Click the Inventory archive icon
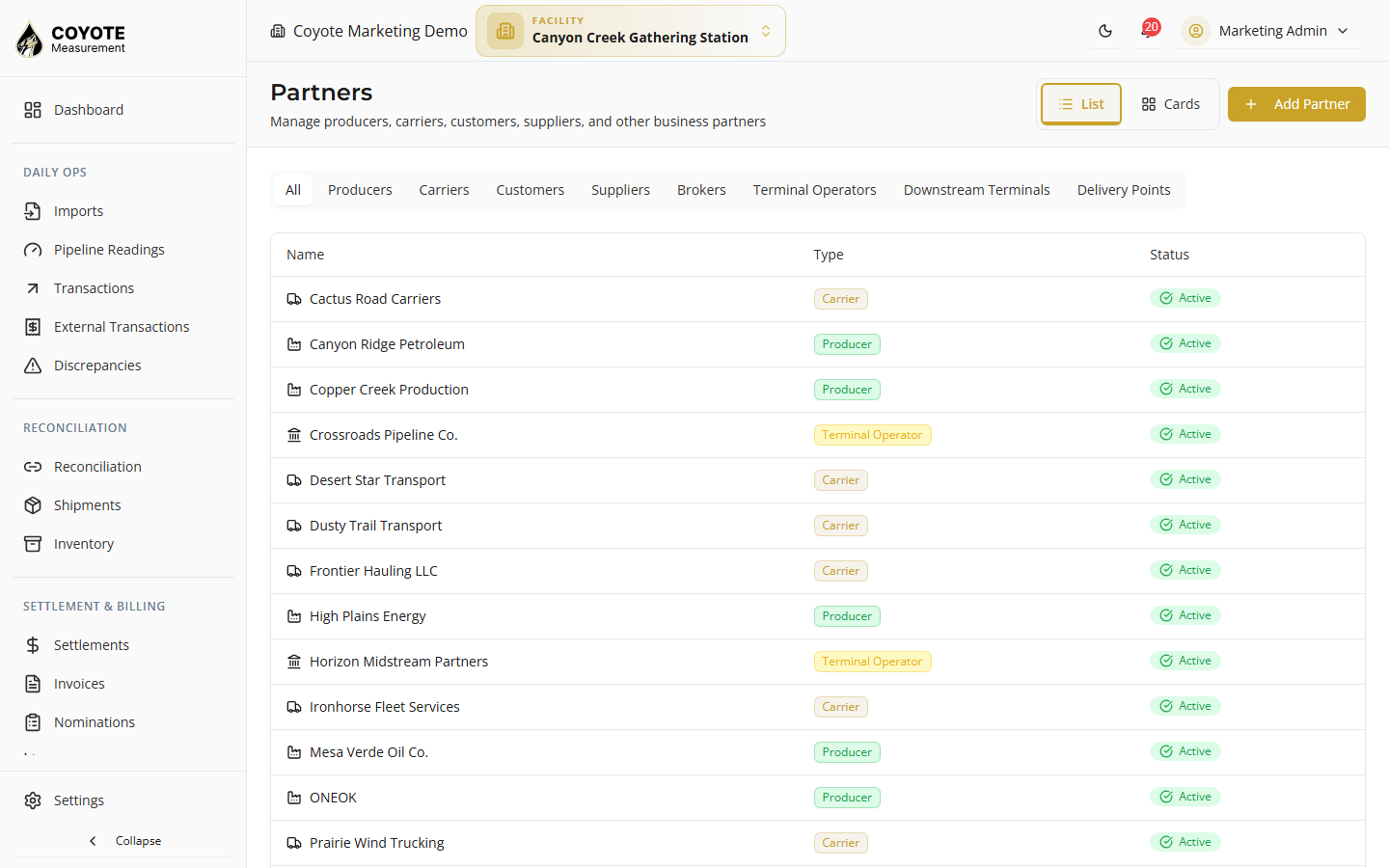This screenshot has height=868, width=1389. tap(33, 544)
